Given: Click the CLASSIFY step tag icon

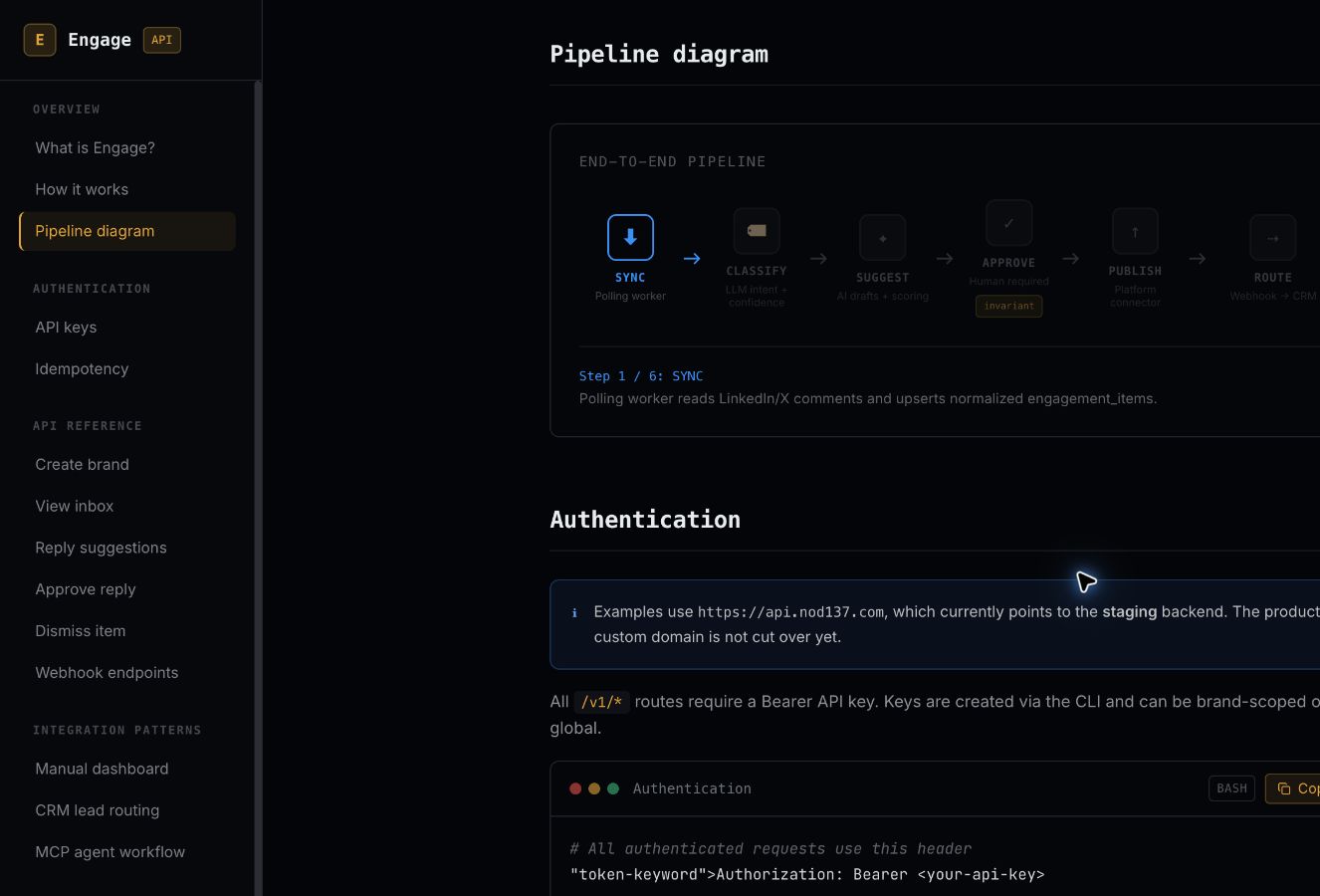Looking at the screenshot, I should (x=757, y=230).
